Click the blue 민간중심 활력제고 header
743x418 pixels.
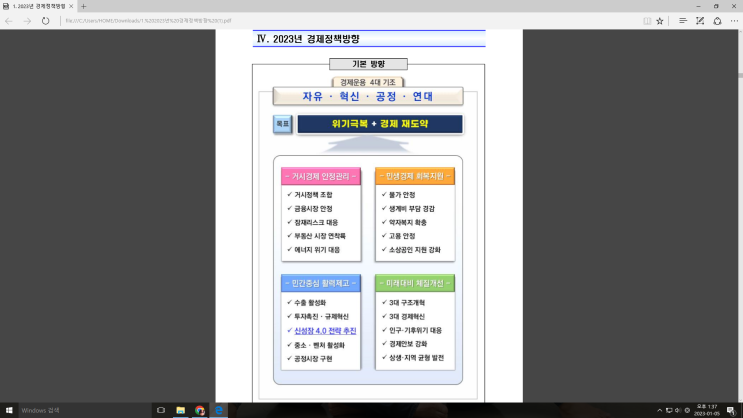[321, 283]
